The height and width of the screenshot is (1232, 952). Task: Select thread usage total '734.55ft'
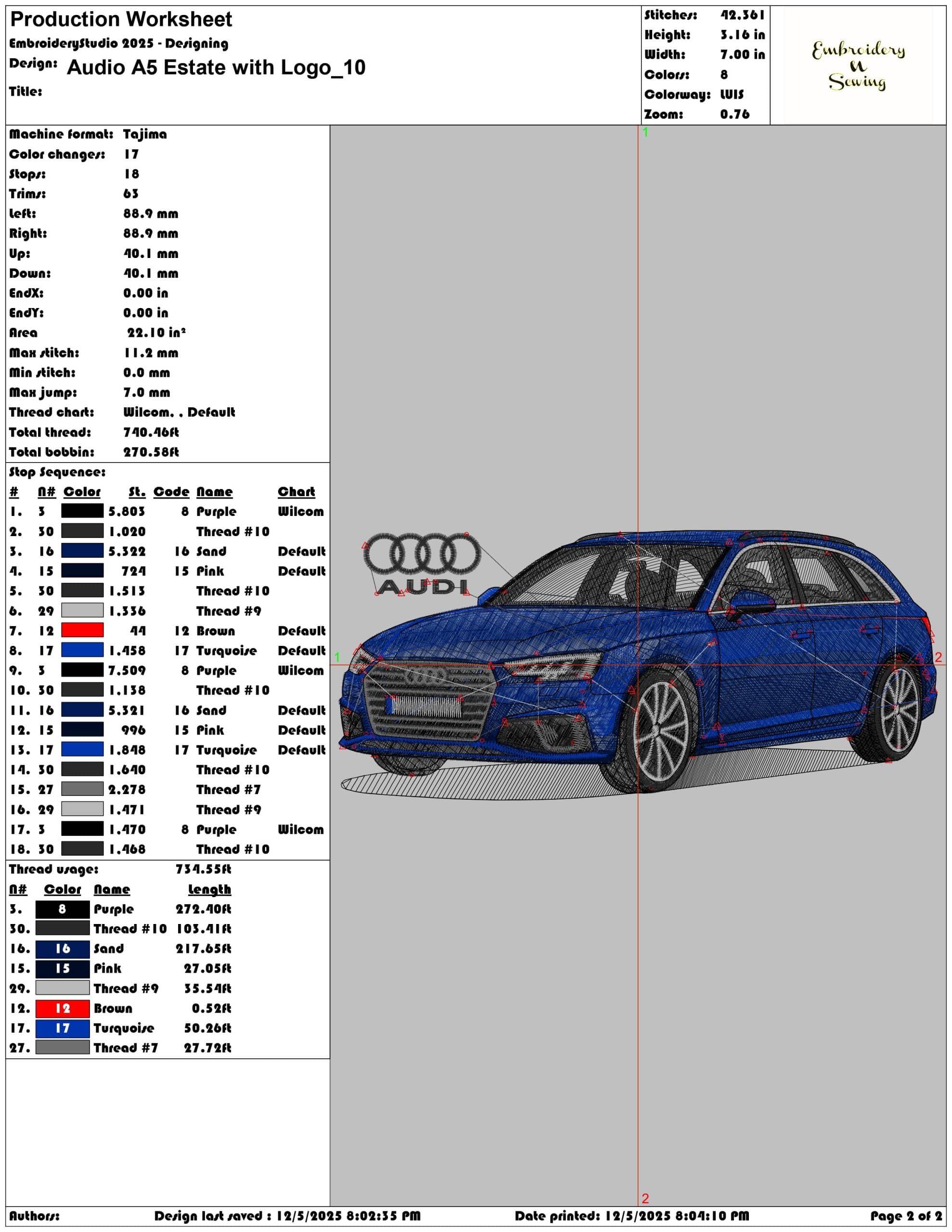tap(203, 869)
